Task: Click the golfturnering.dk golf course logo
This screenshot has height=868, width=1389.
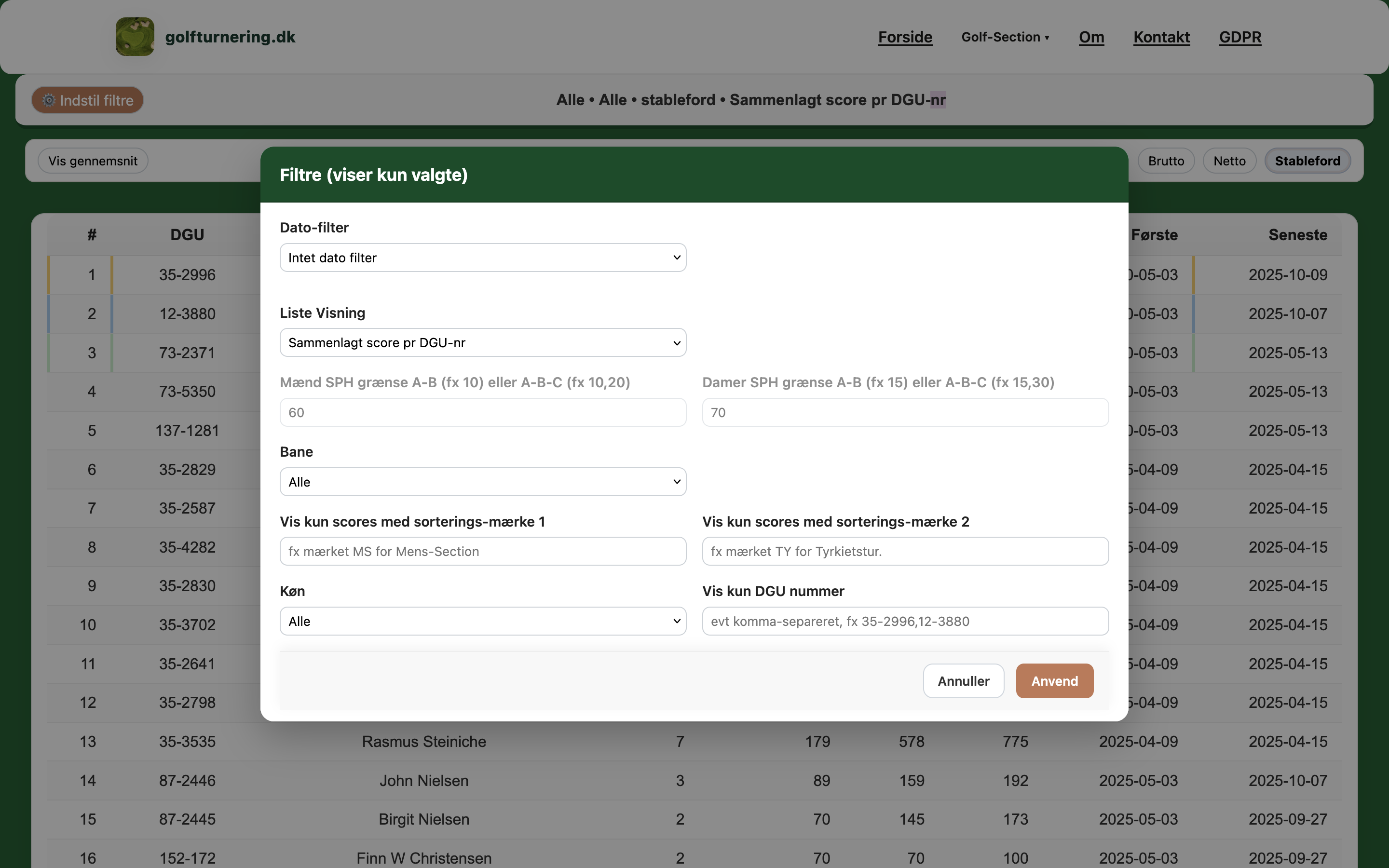Action: (x=135, y=37)
